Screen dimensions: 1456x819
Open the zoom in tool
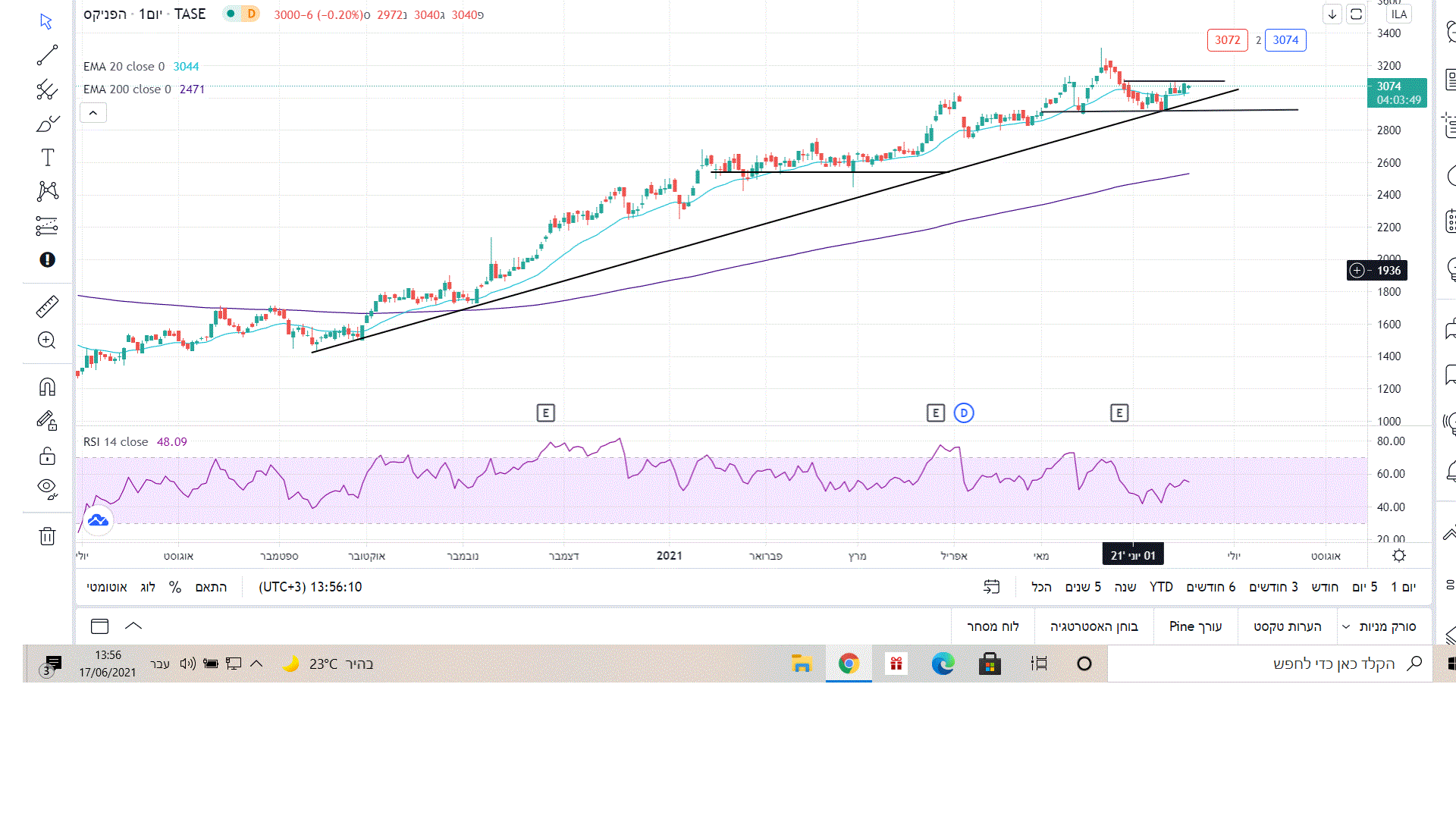47,340
